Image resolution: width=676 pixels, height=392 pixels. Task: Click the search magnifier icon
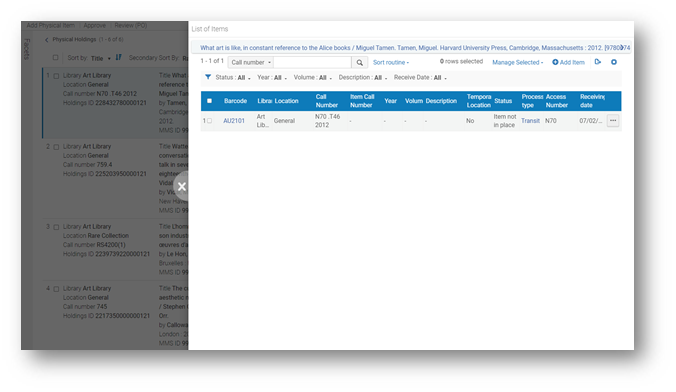point(359,63)
